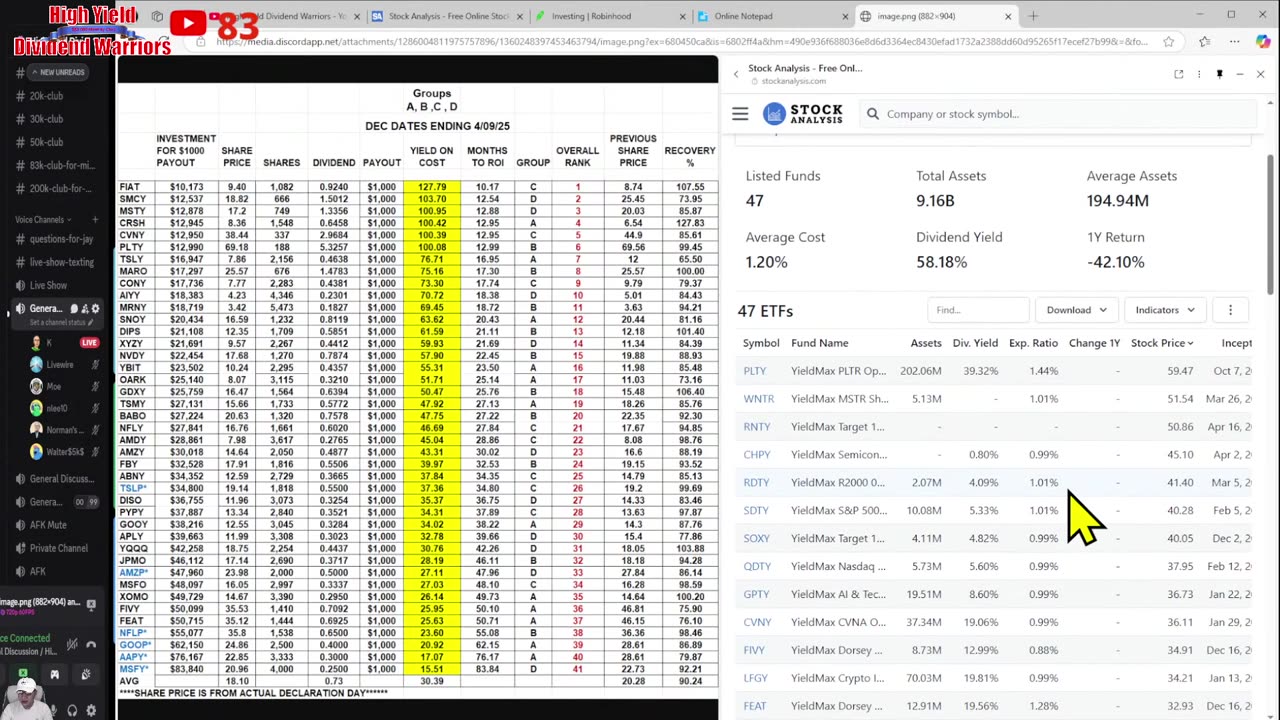The width and height of the screenshot is (1280, 720).
Task: Invite people to General voice channel
Action: tap(86, 309)
